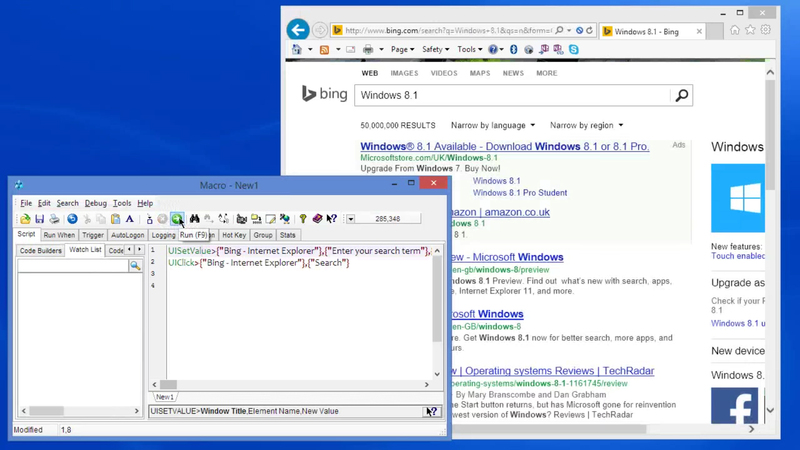Click the grey stop icon beside Run

tap(162, 219)
